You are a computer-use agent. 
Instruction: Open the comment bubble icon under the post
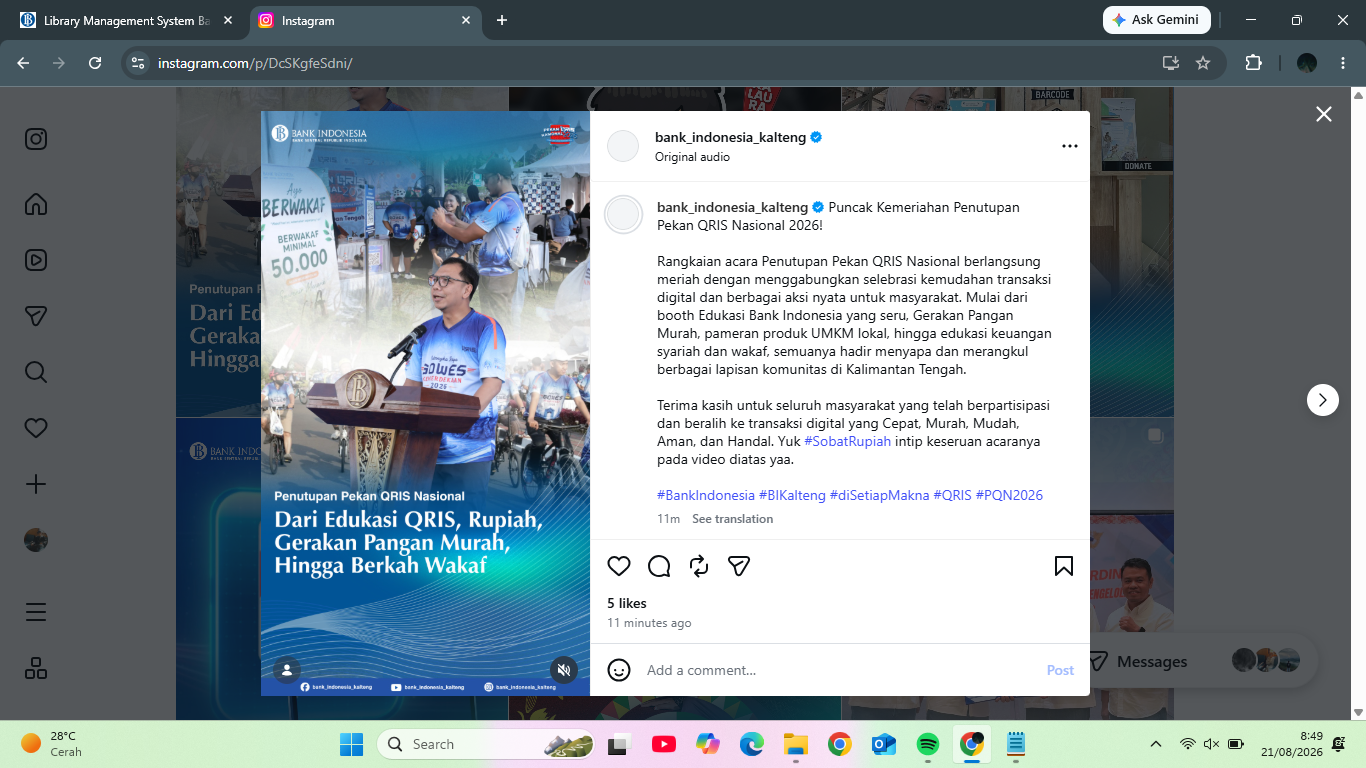point(659,566)
